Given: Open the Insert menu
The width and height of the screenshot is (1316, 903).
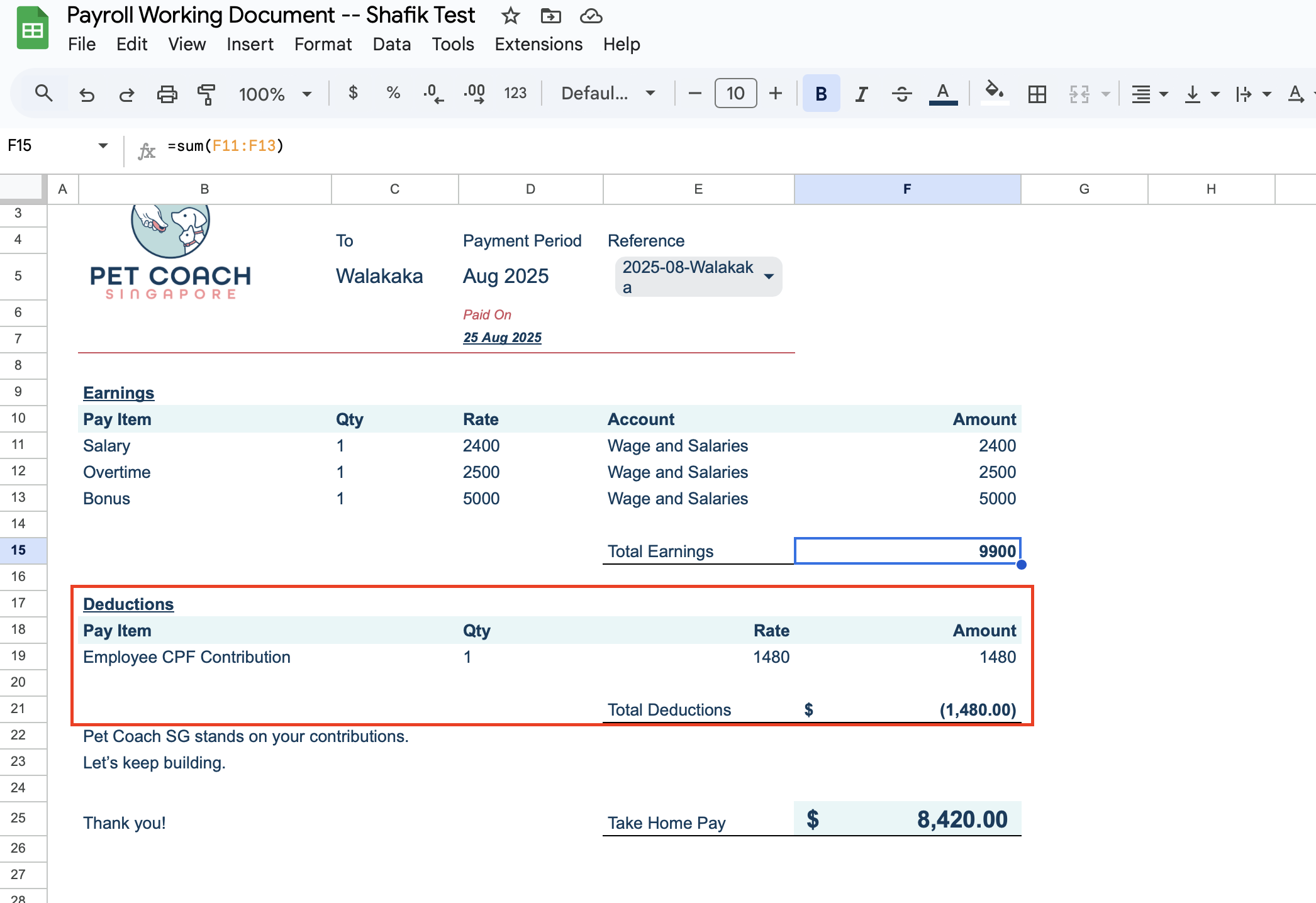Looking at the screenshot, I should click(x=250, y=44).
